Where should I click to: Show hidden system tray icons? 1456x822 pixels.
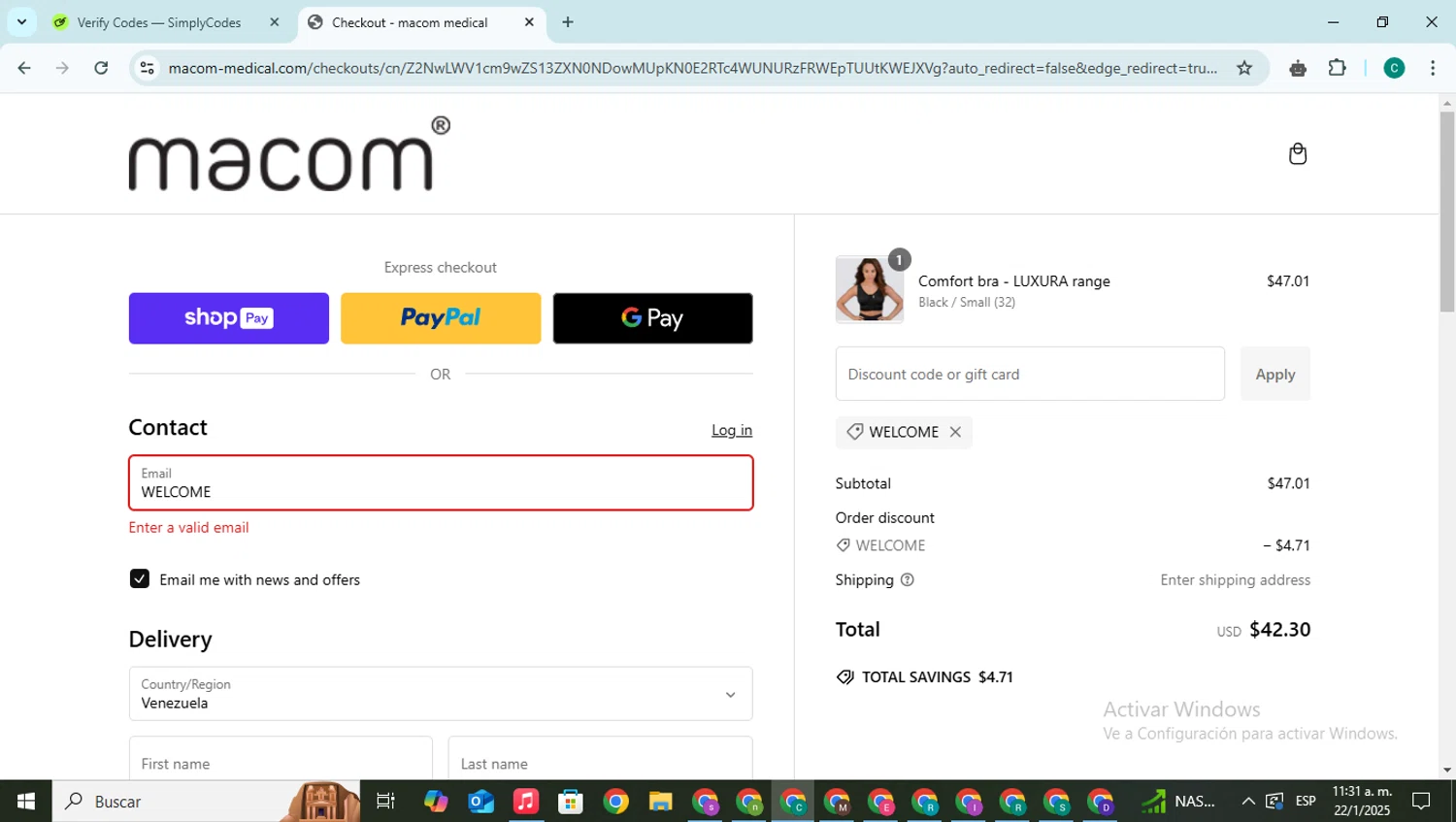[x=1248, y=802]
